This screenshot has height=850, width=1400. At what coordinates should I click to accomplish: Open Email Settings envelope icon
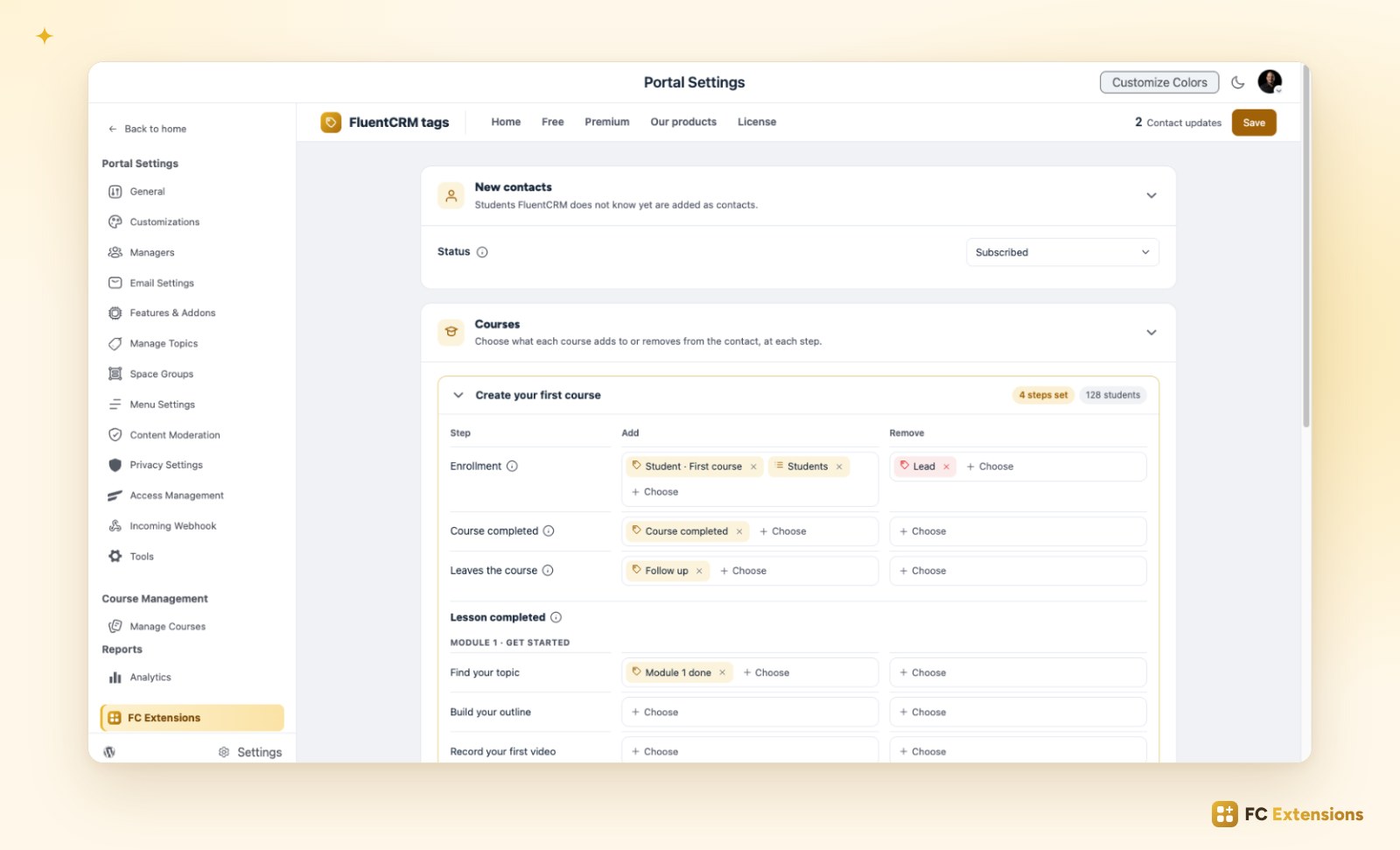tap(115, 283)
